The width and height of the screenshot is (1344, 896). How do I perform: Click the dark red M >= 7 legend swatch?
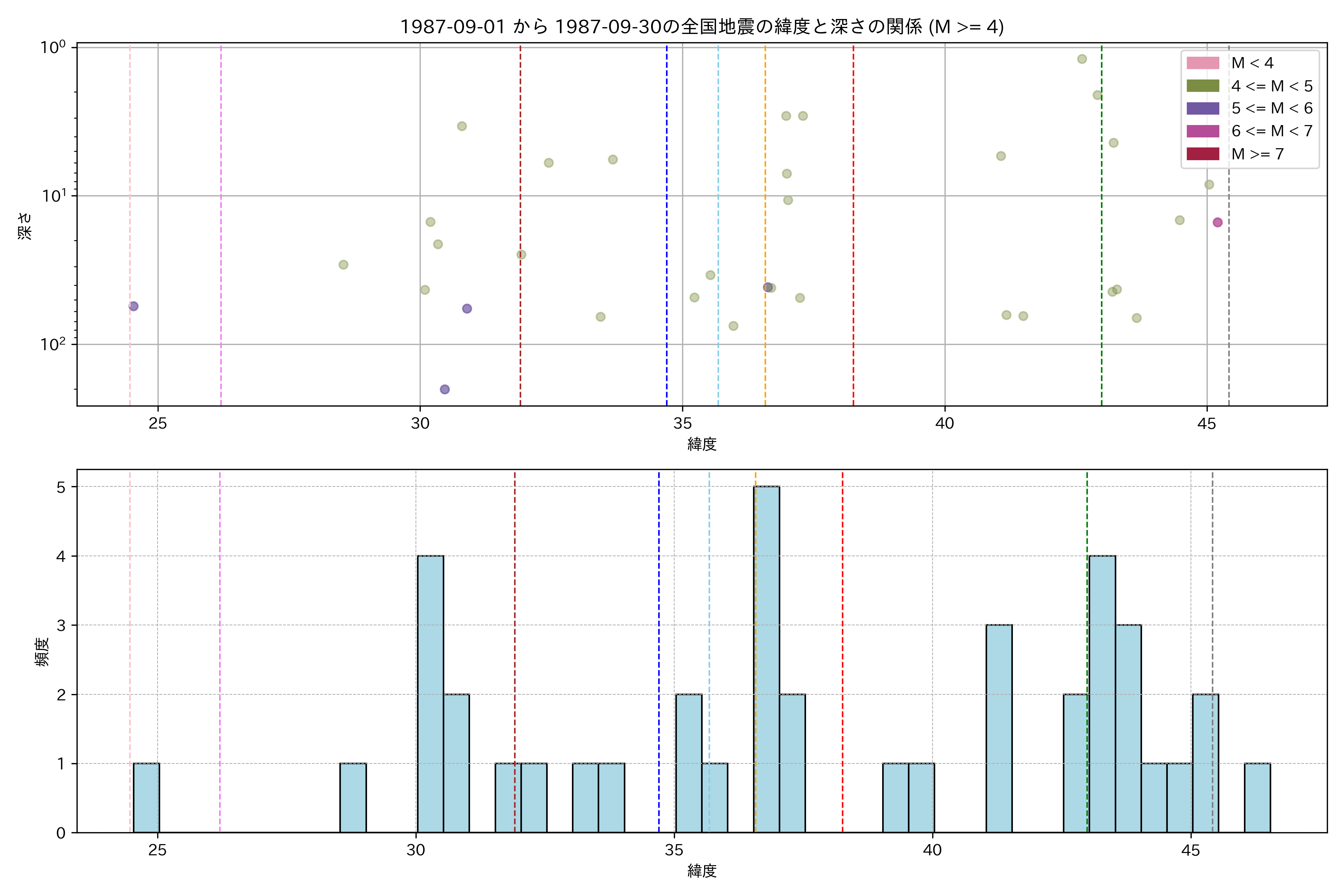coord(1202,154)
